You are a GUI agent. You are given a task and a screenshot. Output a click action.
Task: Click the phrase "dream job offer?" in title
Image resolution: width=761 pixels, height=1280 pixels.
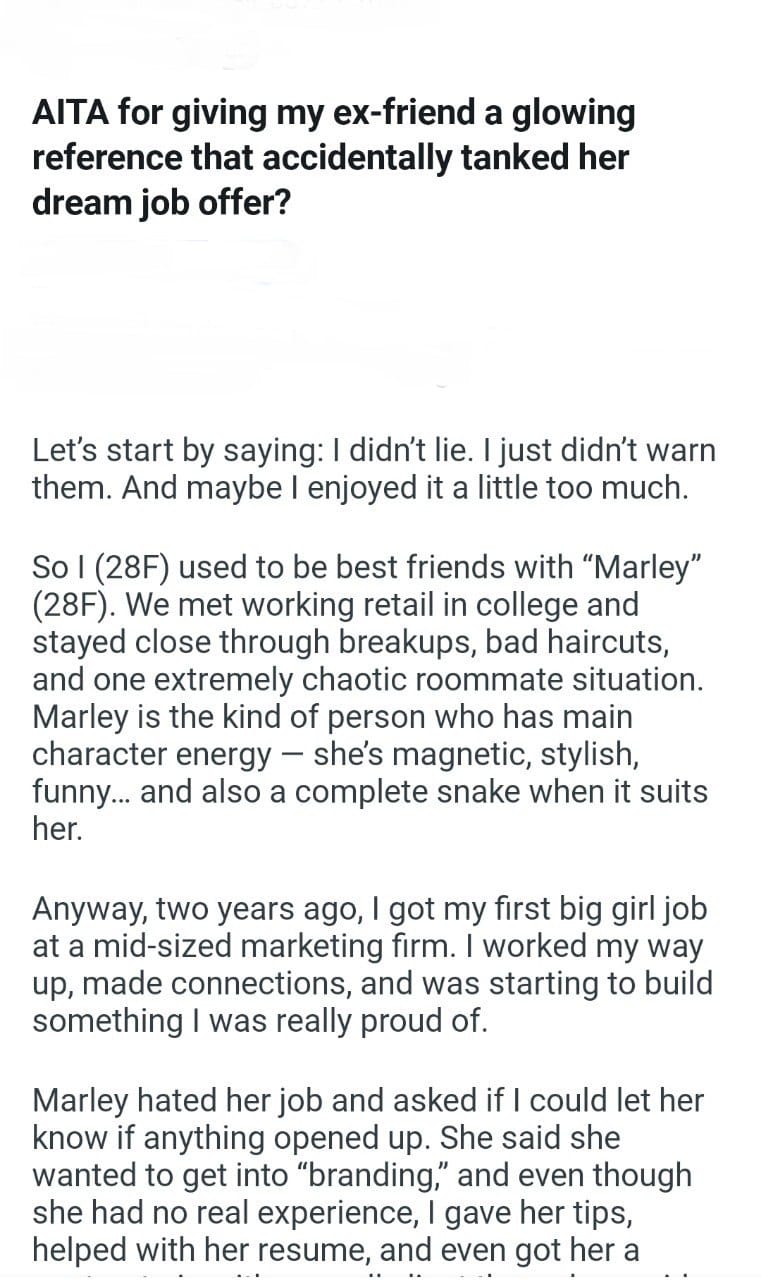(162, 203)
